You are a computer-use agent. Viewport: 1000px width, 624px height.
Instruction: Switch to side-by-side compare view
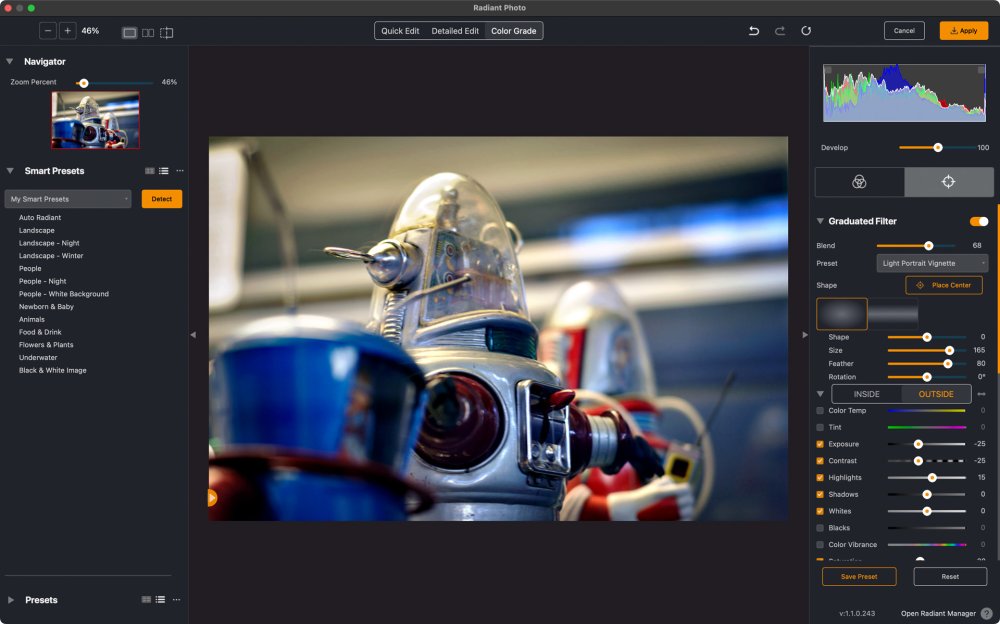[x=148, y=32]
